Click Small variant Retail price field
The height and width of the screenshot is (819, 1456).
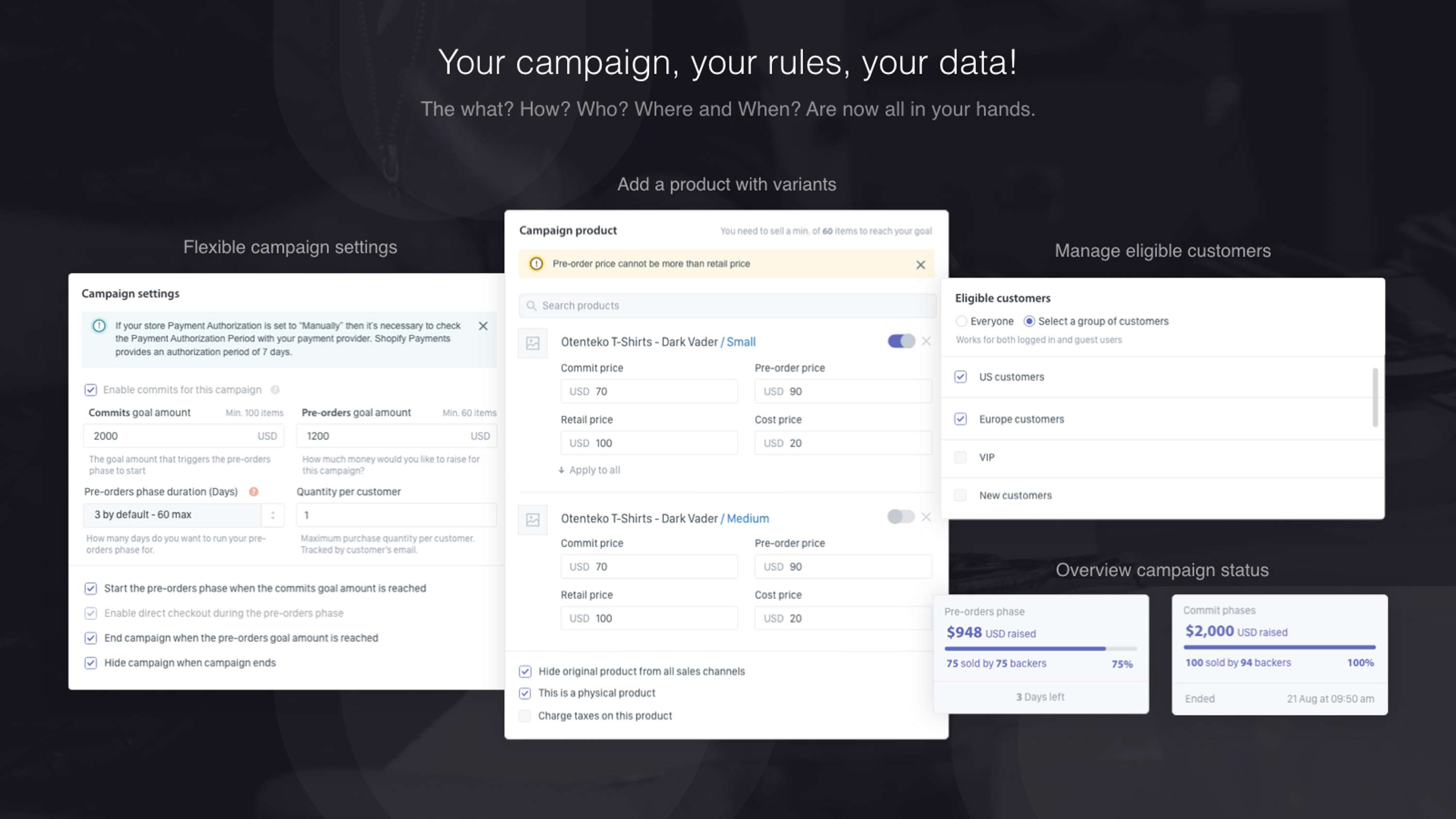click(x=649, y=443)
